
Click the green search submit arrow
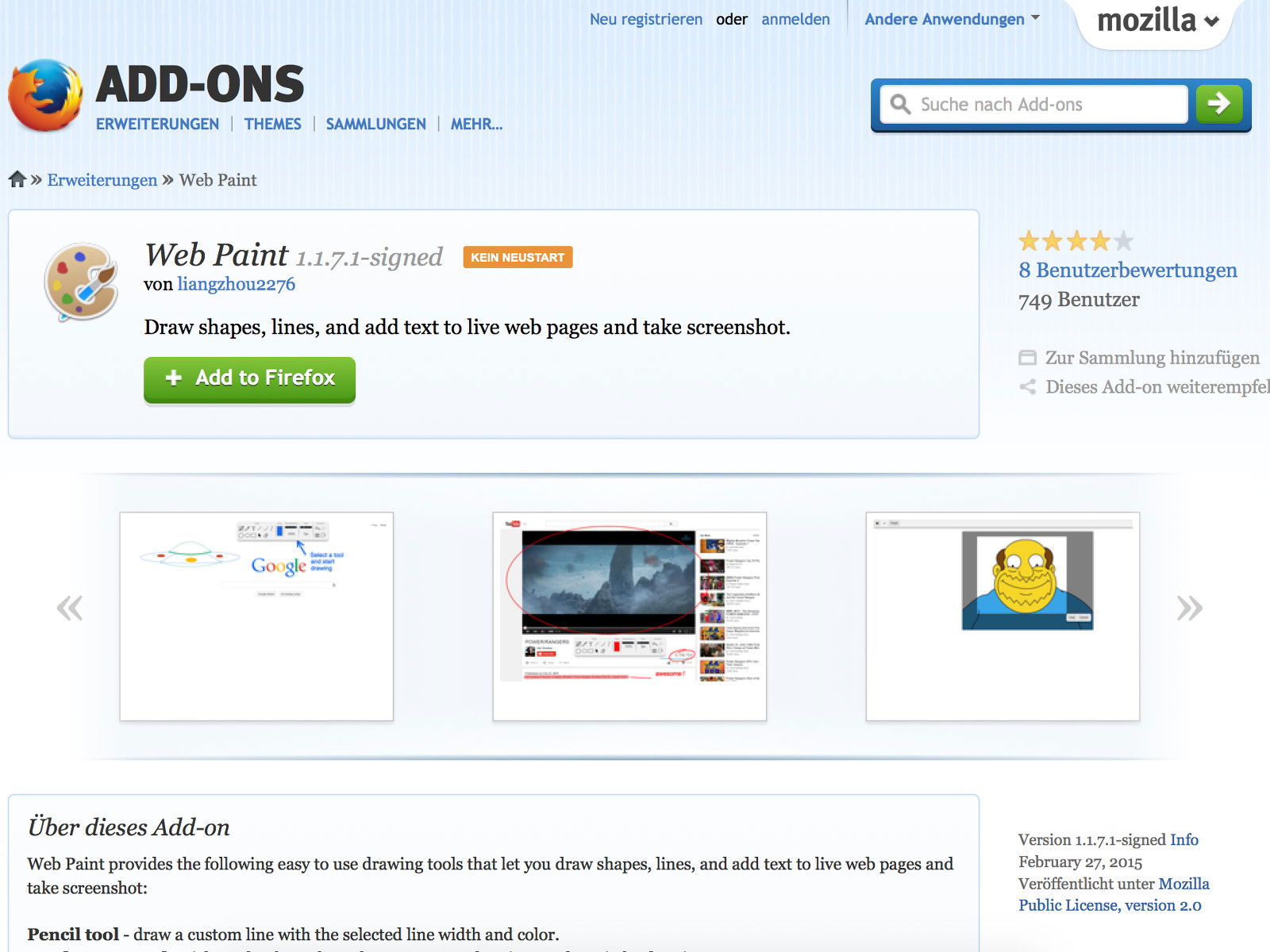(x=1218, y=103)
